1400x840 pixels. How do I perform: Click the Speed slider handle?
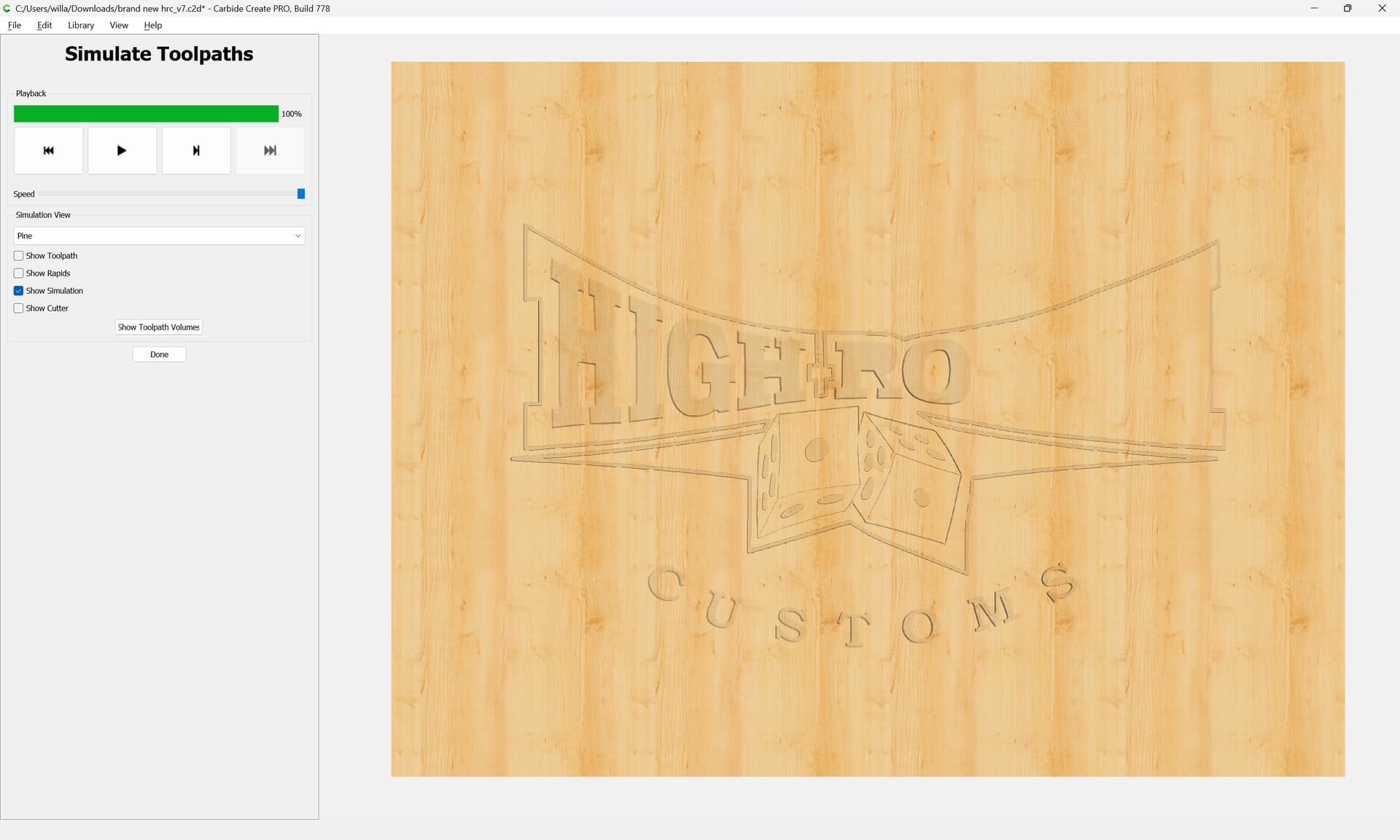(301, 194)
